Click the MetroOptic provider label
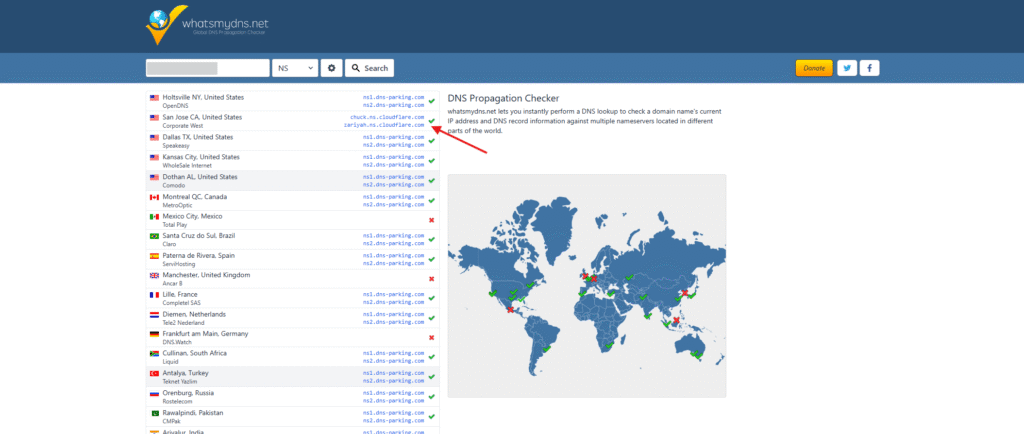1024x434 pixels. [178, 205]
